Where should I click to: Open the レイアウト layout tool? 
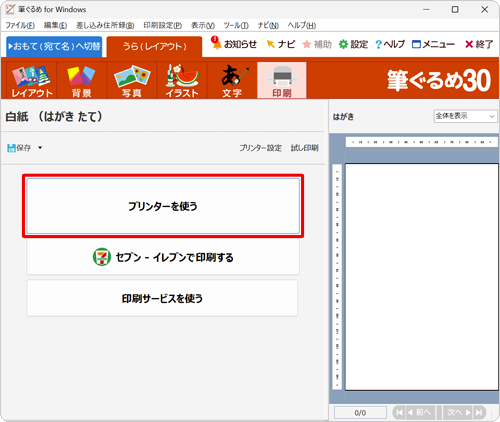32,81
